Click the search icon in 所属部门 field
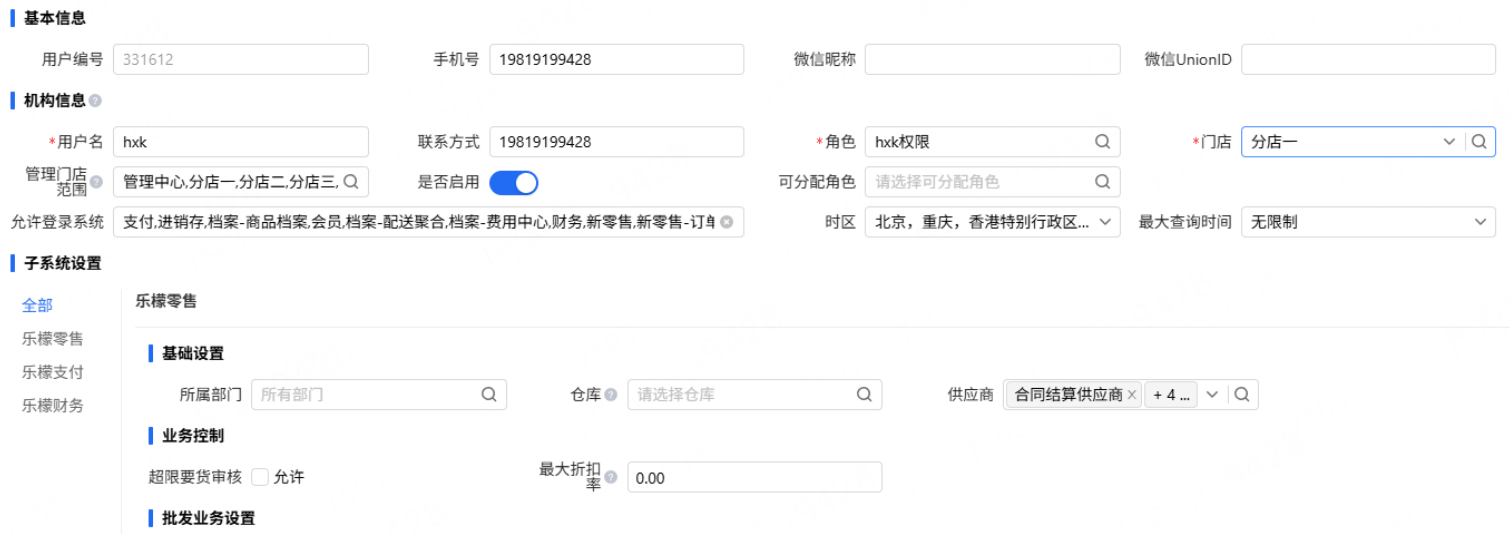1510x534 pixels. (489, 395)
